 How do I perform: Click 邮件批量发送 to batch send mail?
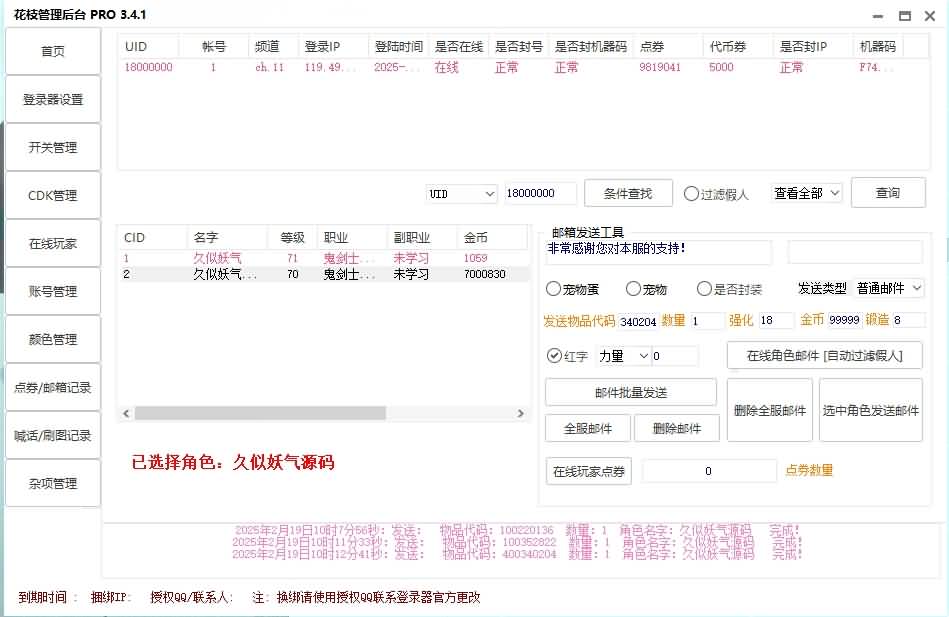pos(630,392)
